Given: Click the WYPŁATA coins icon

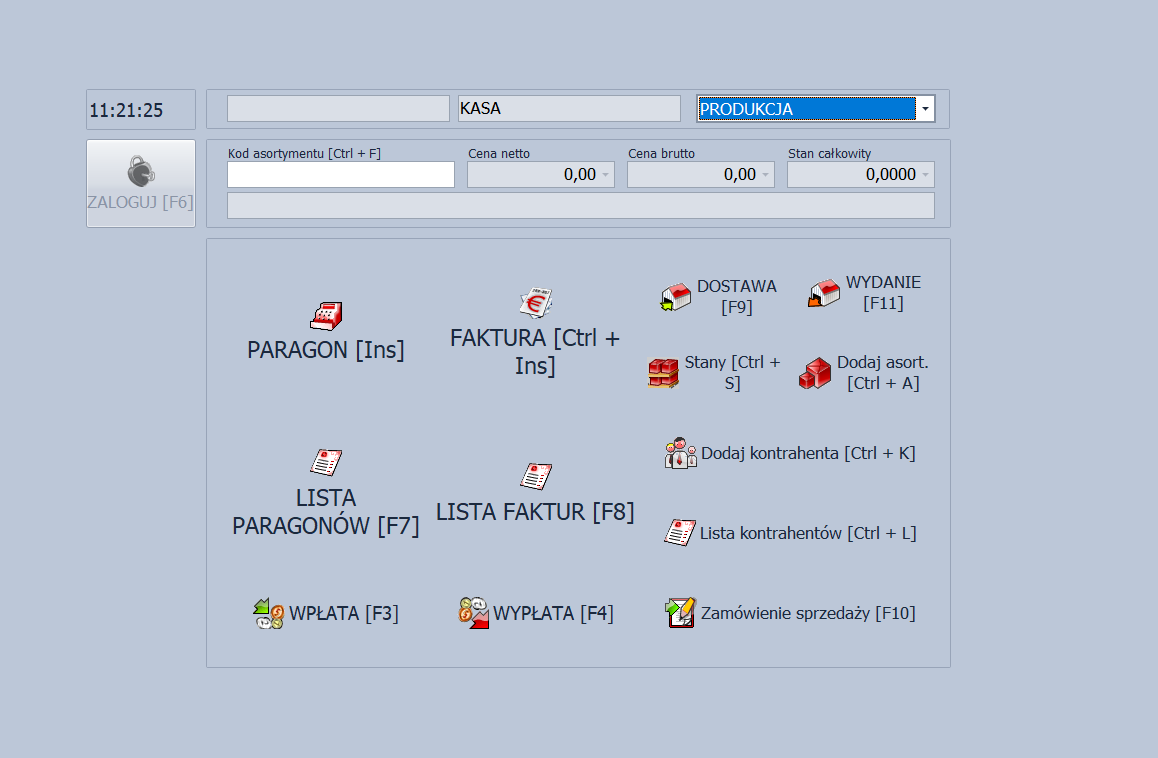Looking at the screenshot, I should [473, 613].
